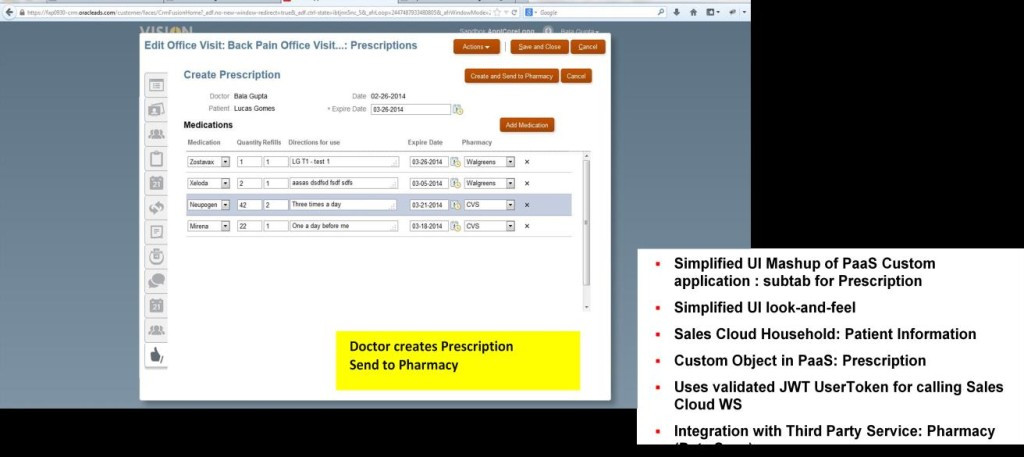
Task: Click the prescription Expire Date field 03-26-2014
Action: point(411,110)
